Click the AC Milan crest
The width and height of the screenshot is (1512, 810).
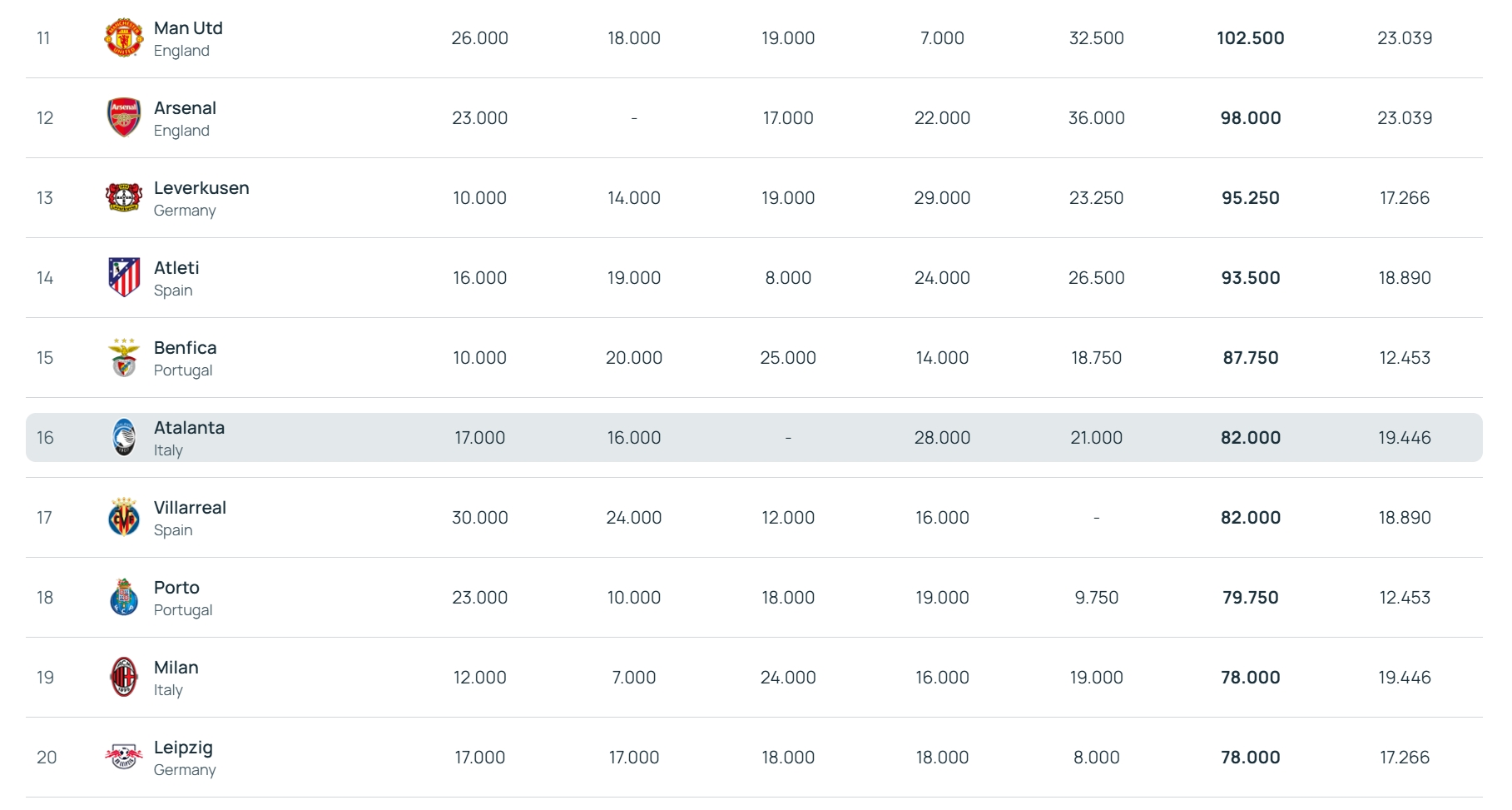pyautogui.click(x=124, y=677)
